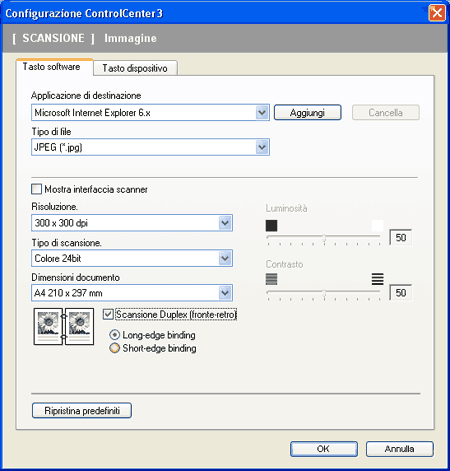The image size is (450, 471).
Task: Enable Mostra interfaccia scanner checkbox
Action: 36,189
